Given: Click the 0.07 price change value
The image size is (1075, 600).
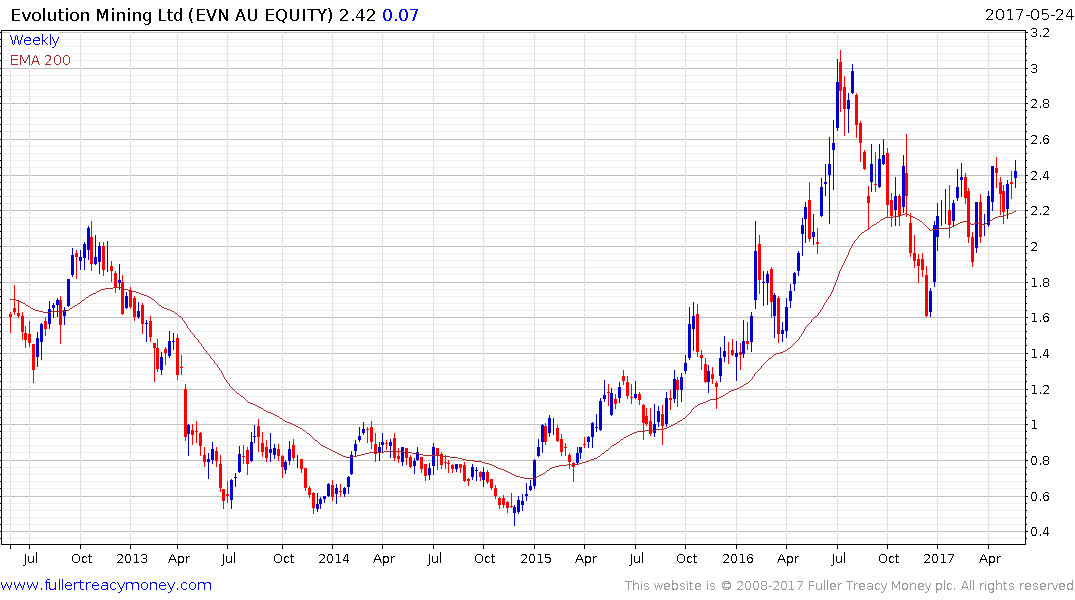Looking at the screenshot, I should pyautogui.click(x=400, y=15).
